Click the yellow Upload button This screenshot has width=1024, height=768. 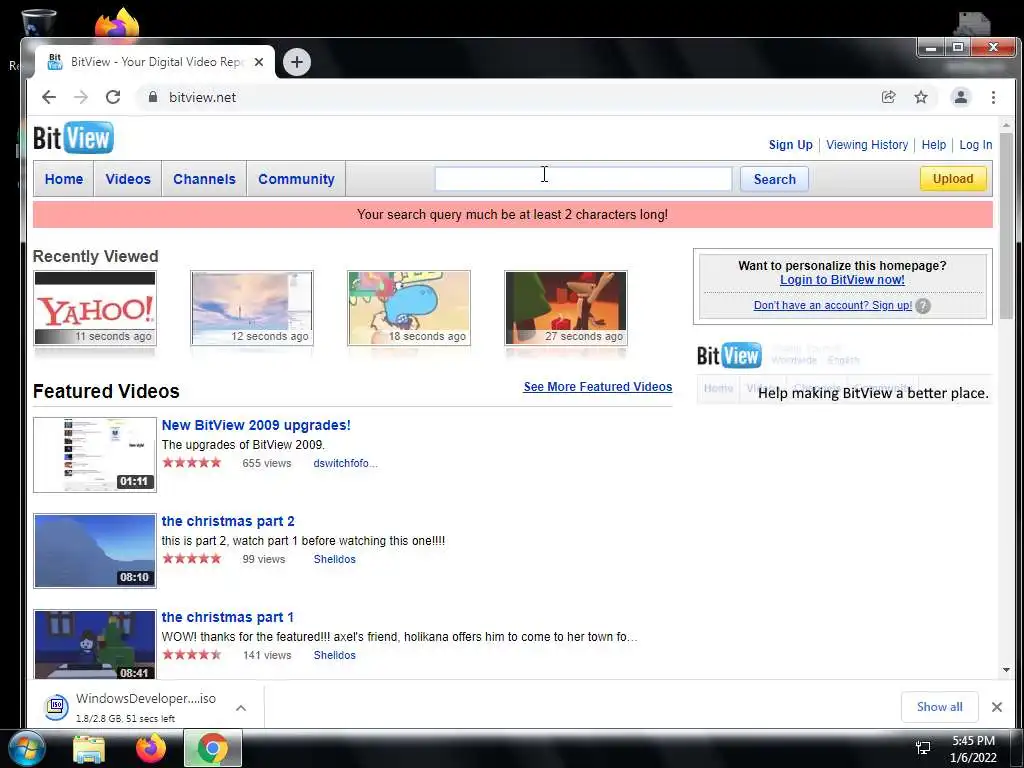pyautogui.click(x=953, y=178)
